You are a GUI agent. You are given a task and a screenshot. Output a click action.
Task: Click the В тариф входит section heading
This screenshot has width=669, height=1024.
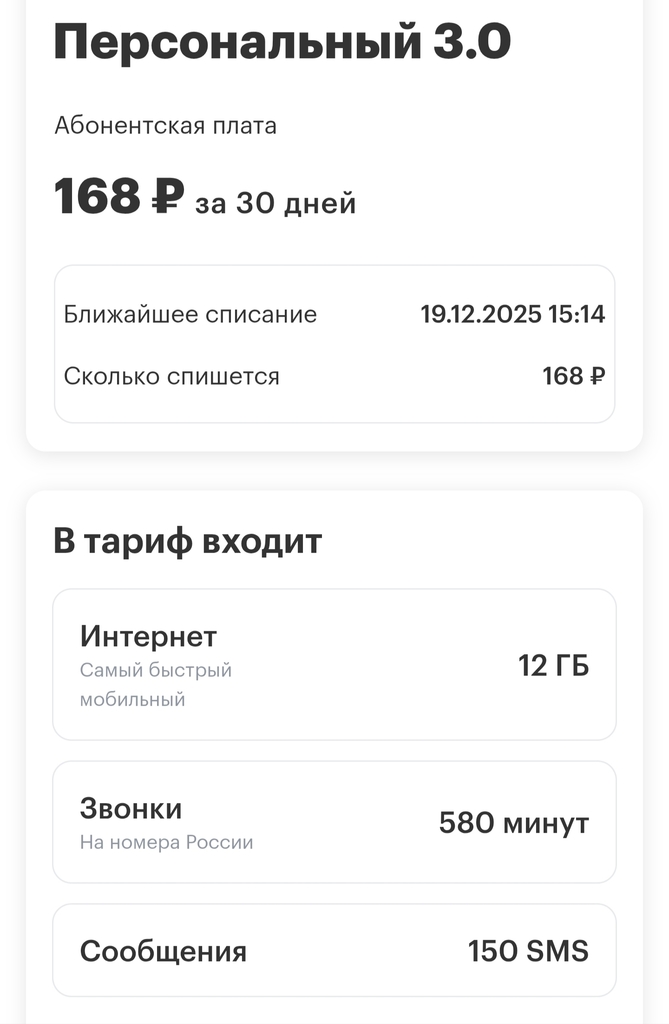(187, 541)
